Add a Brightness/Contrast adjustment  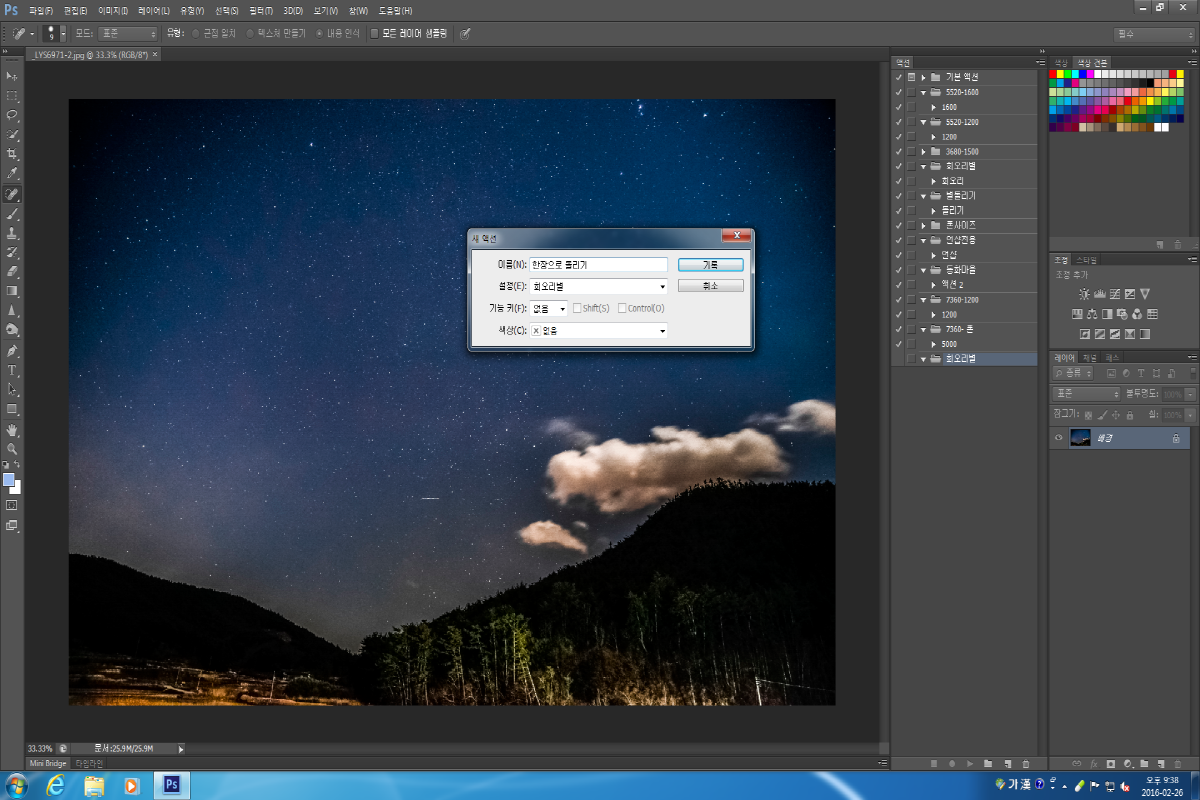(x=1085, y=294)
